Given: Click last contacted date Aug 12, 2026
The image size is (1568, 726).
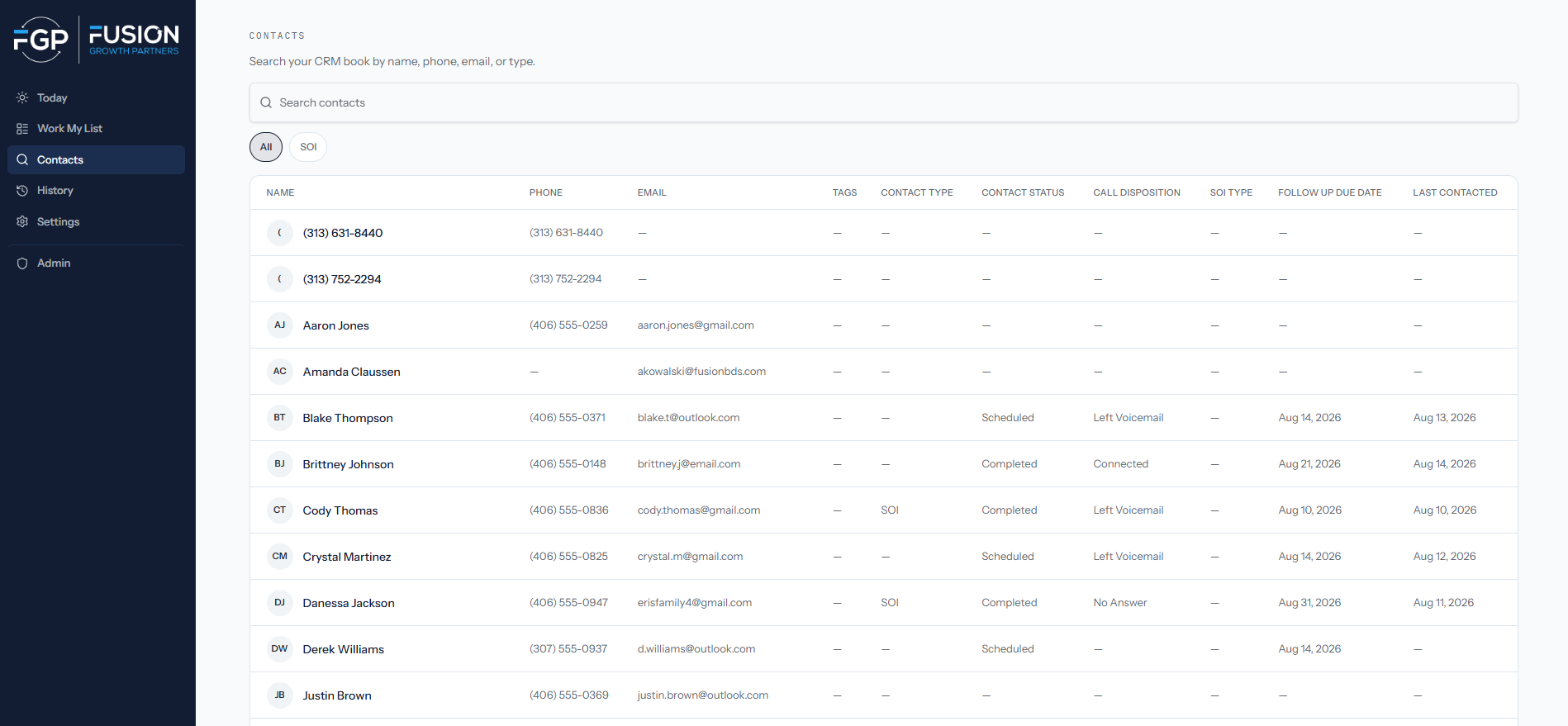Looking at the screenshot, I should pos(1444,557).
